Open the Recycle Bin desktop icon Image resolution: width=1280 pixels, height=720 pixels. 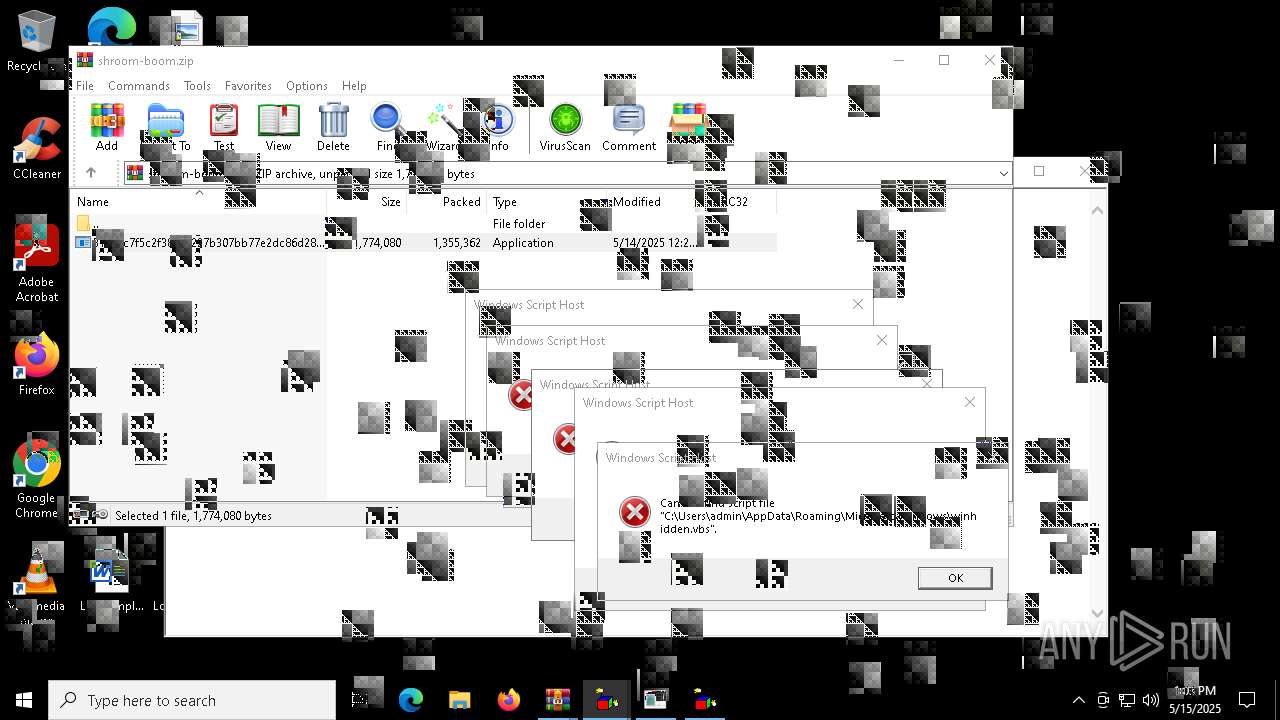36,42
